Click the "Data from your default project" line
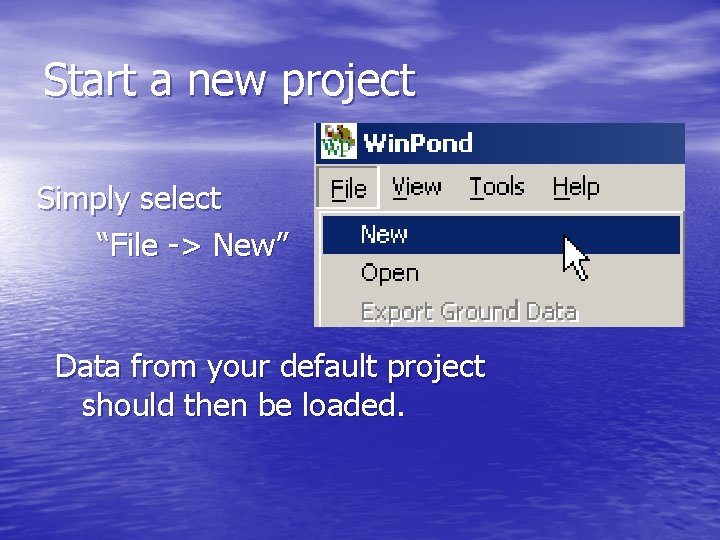Viewport: 720px width, 540px height. (x=270, y=367)
